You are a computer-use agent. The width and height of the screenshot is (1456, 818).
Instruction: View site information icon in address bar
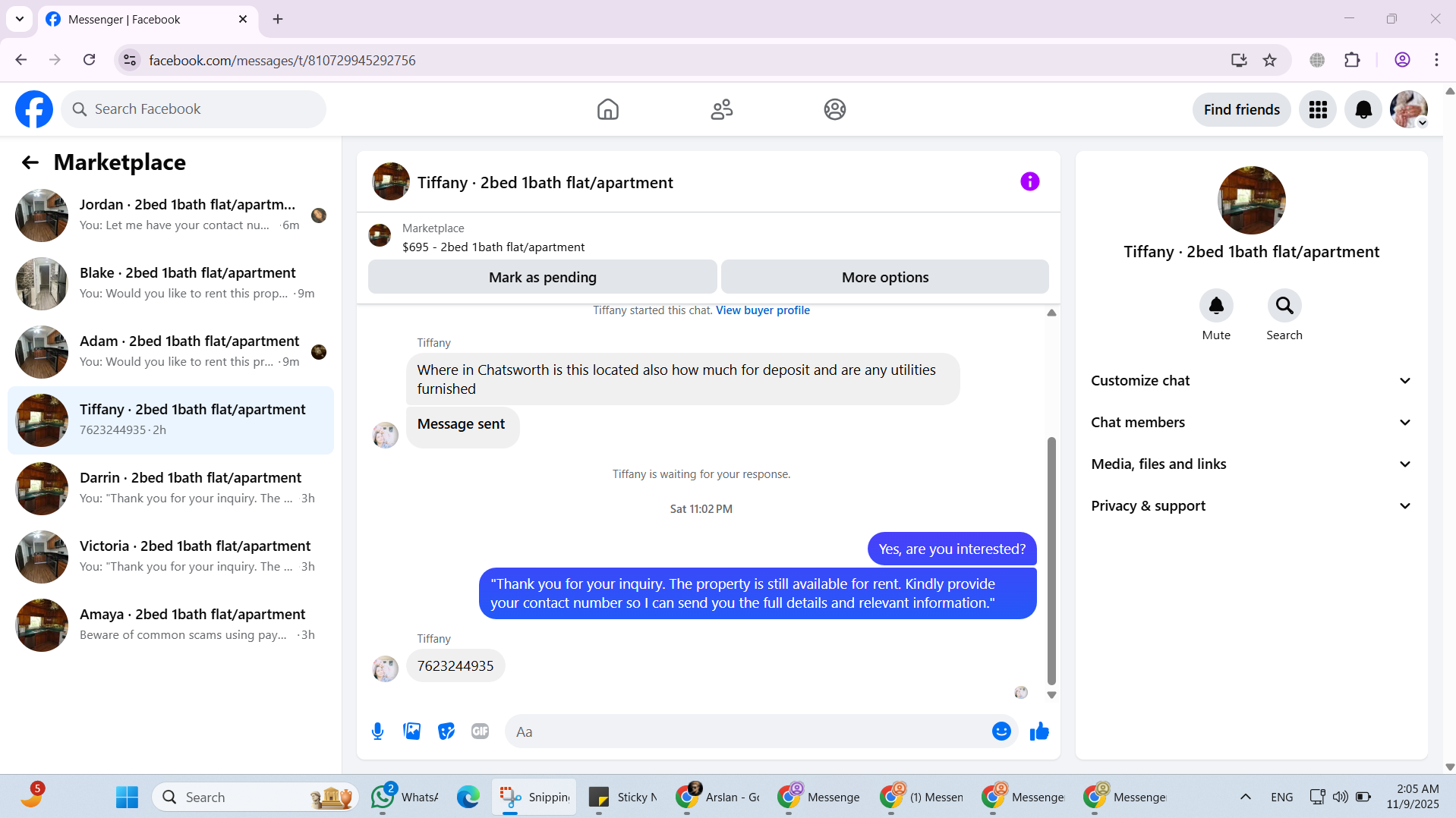130,60
